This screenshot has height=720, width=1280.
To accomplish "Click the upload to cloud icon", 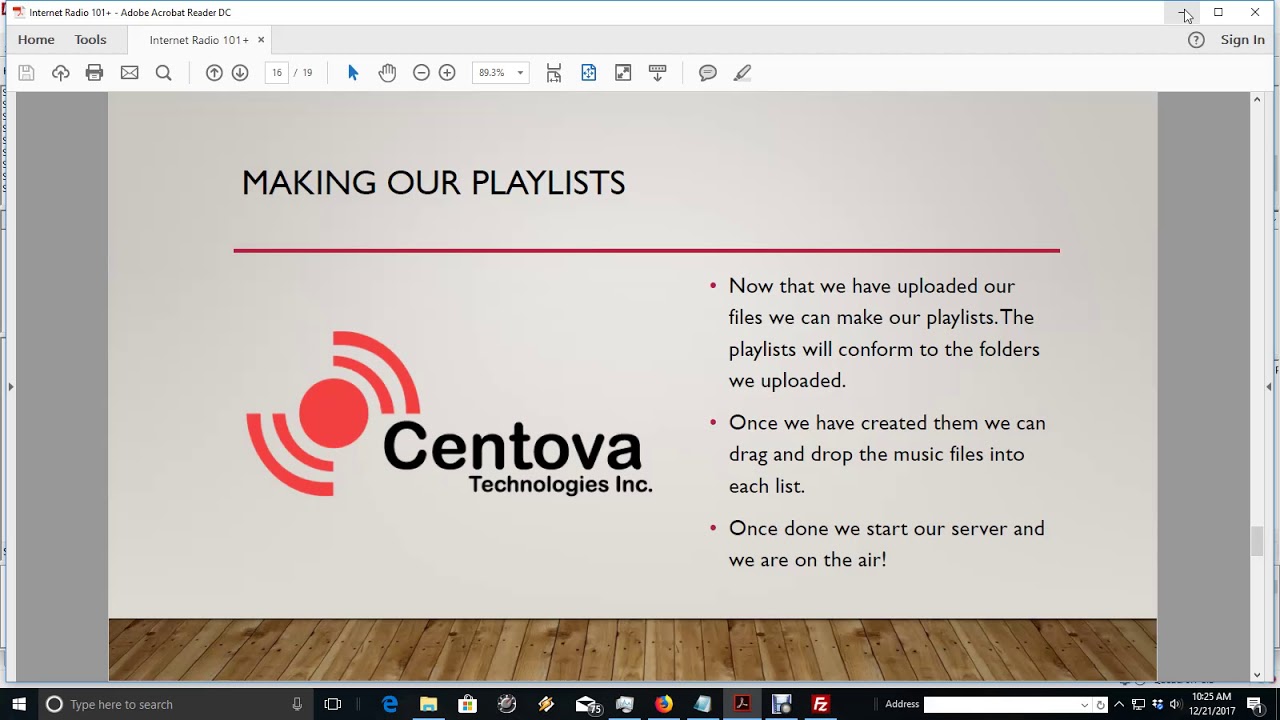I will 61,73.
